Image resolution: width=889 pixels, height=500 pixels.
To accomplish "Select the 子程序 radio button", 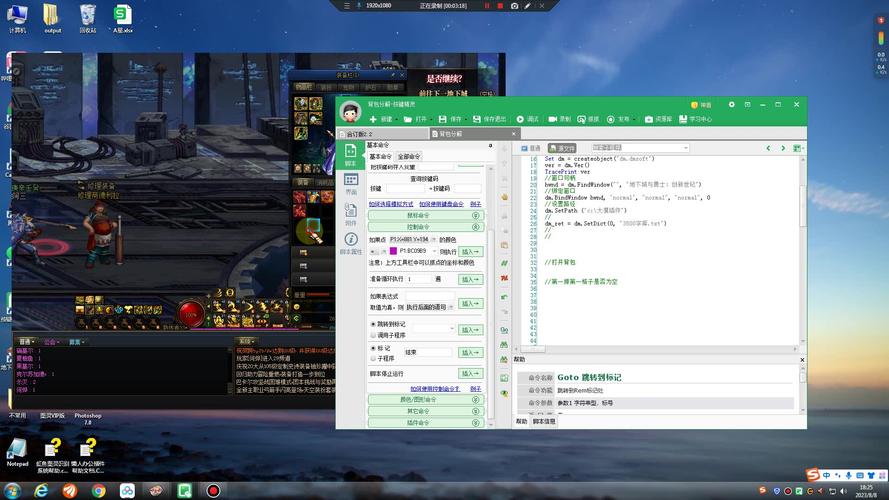I will point(373,358).
